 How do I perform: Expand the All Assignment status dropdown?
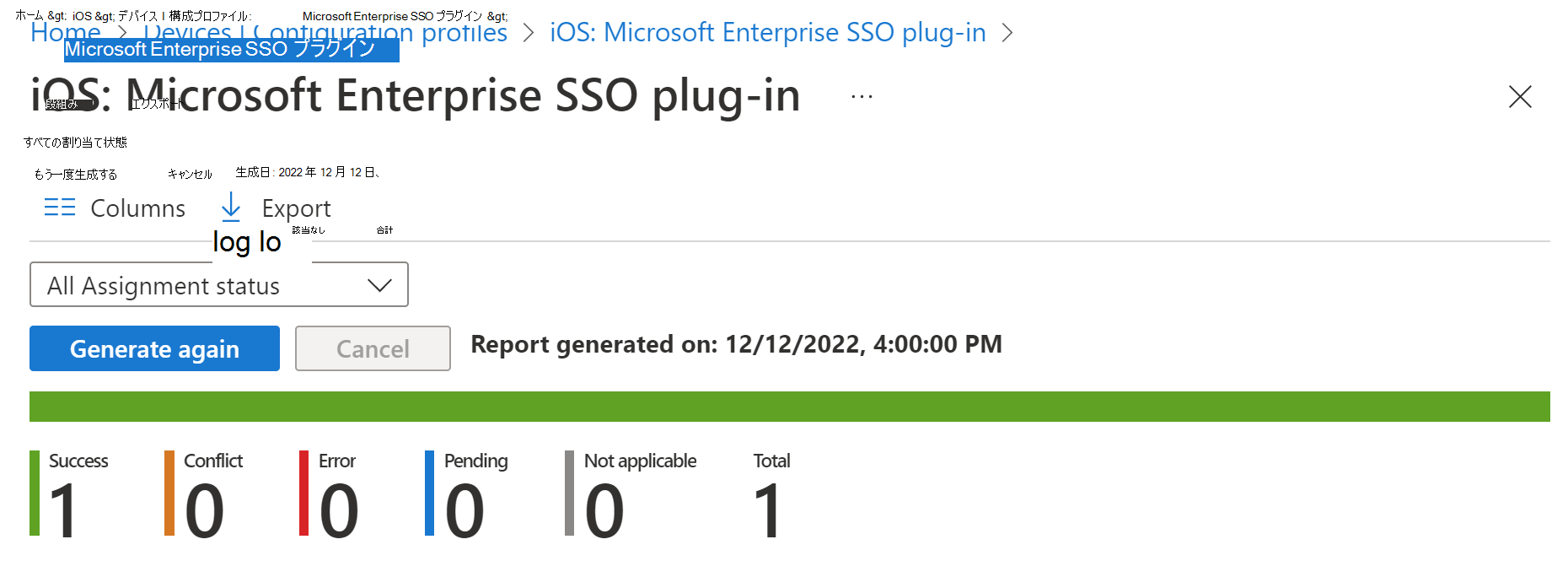pos(218,285)
